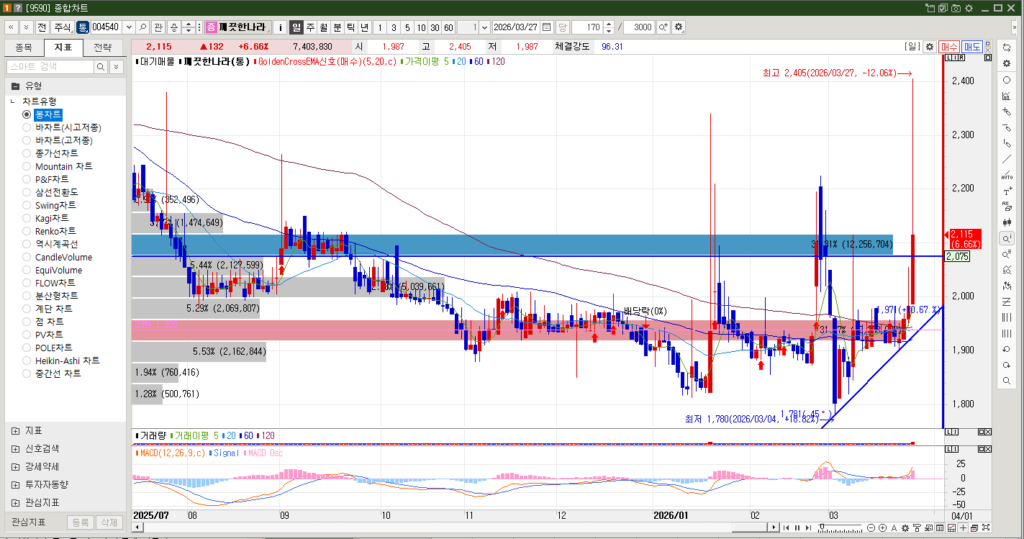Click the blue 매도 sell button
The width and height of the screenshot is (1024, 539).
[x=972, y=46]
